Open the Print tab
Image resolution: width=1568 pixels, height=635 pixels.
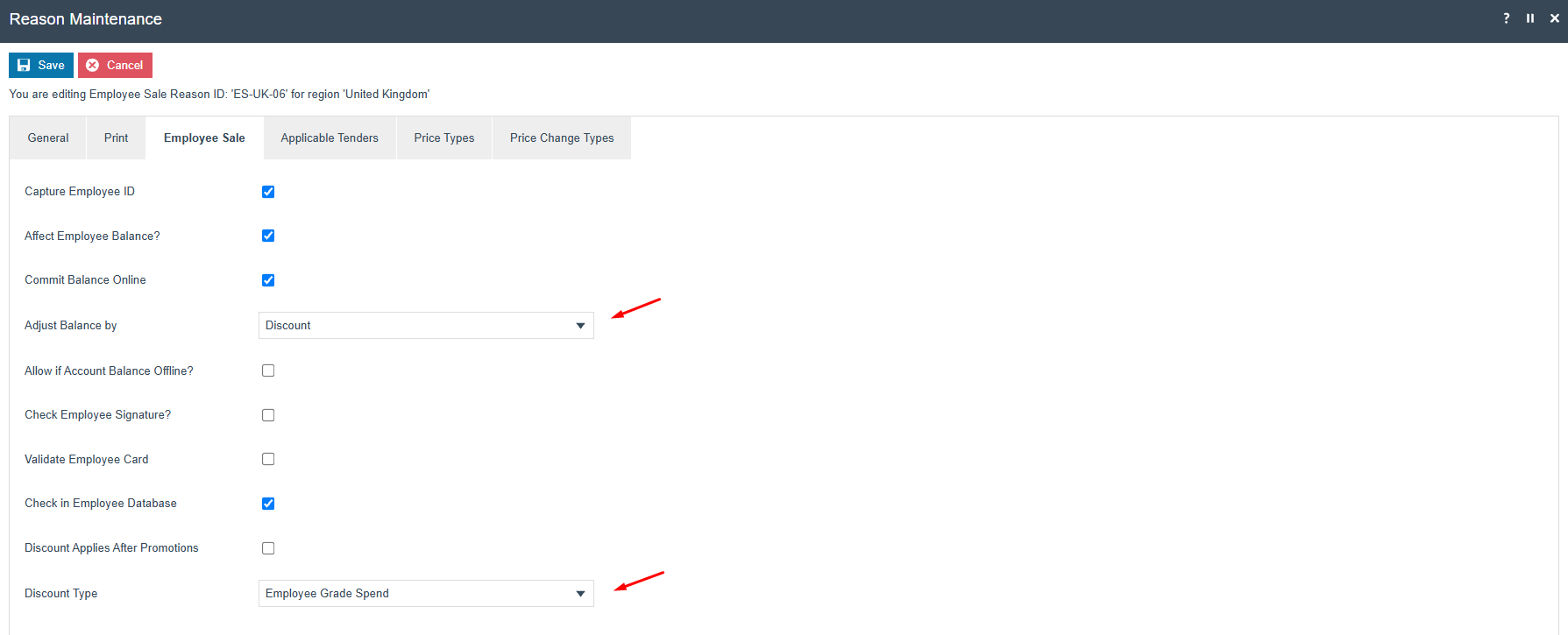pyautogui.click(x=116, y=138)
